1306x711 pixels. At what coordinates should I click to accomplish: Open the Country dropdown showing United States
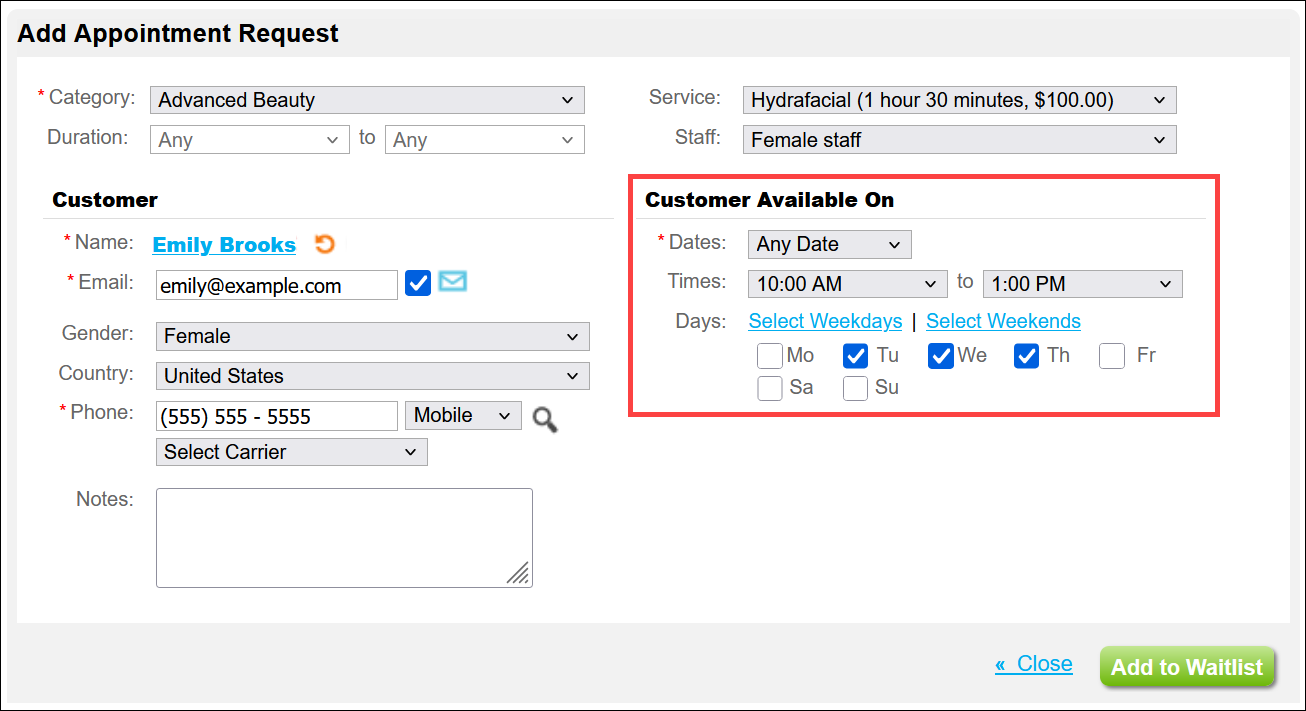coord(373,376)
